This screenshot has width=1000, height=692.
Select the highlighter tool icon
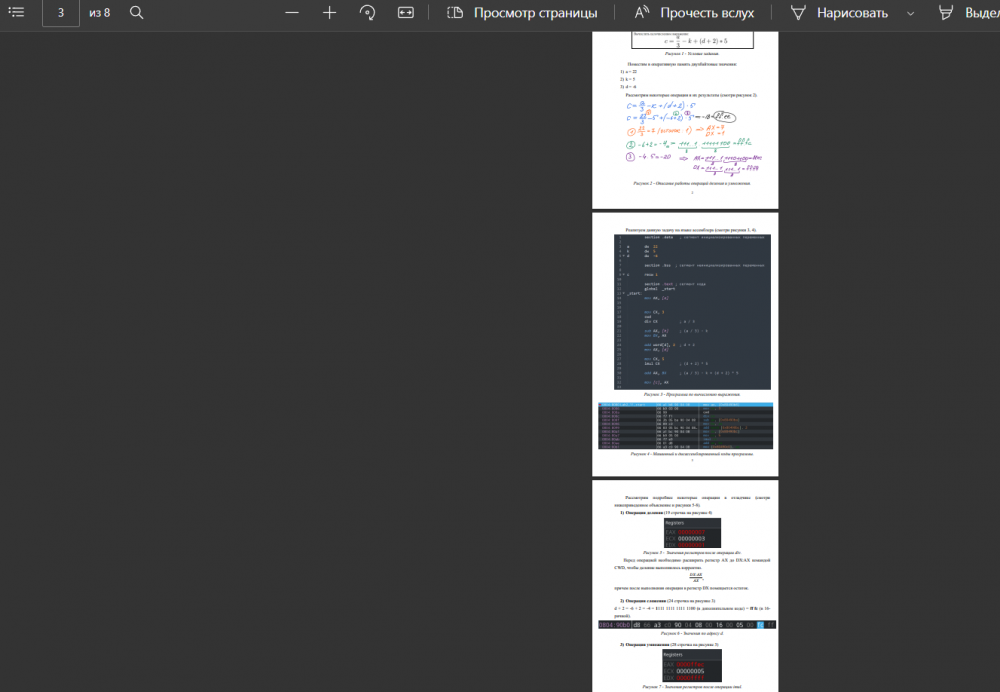[946, 13]
